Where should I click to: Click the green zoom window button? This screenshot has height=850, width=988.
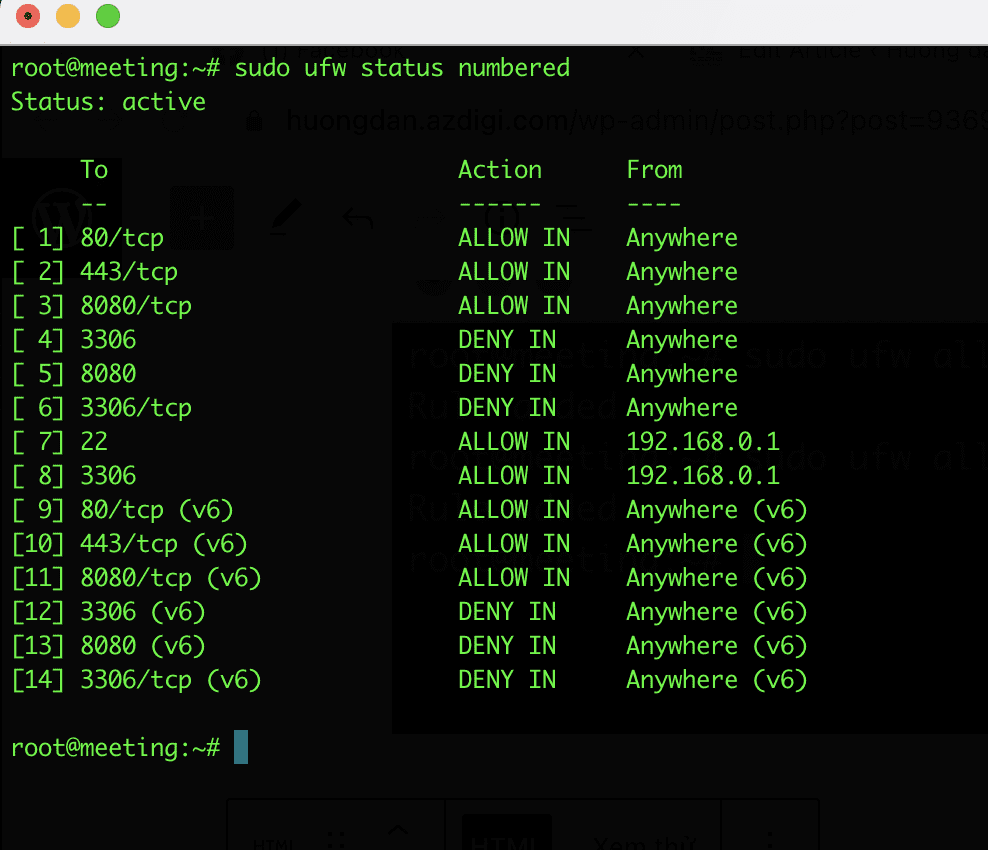[107, 16]
